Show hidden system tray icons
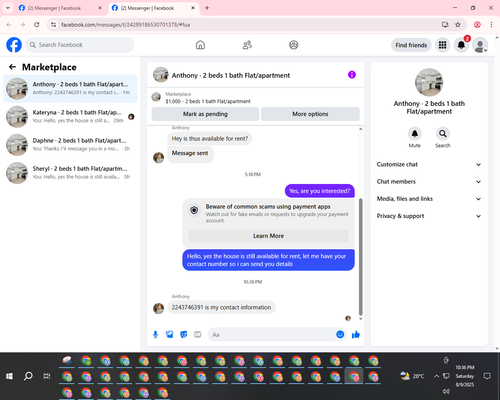The width and height of the screenshot is (500, 400). pyautogui.click(x=436, y=376)
